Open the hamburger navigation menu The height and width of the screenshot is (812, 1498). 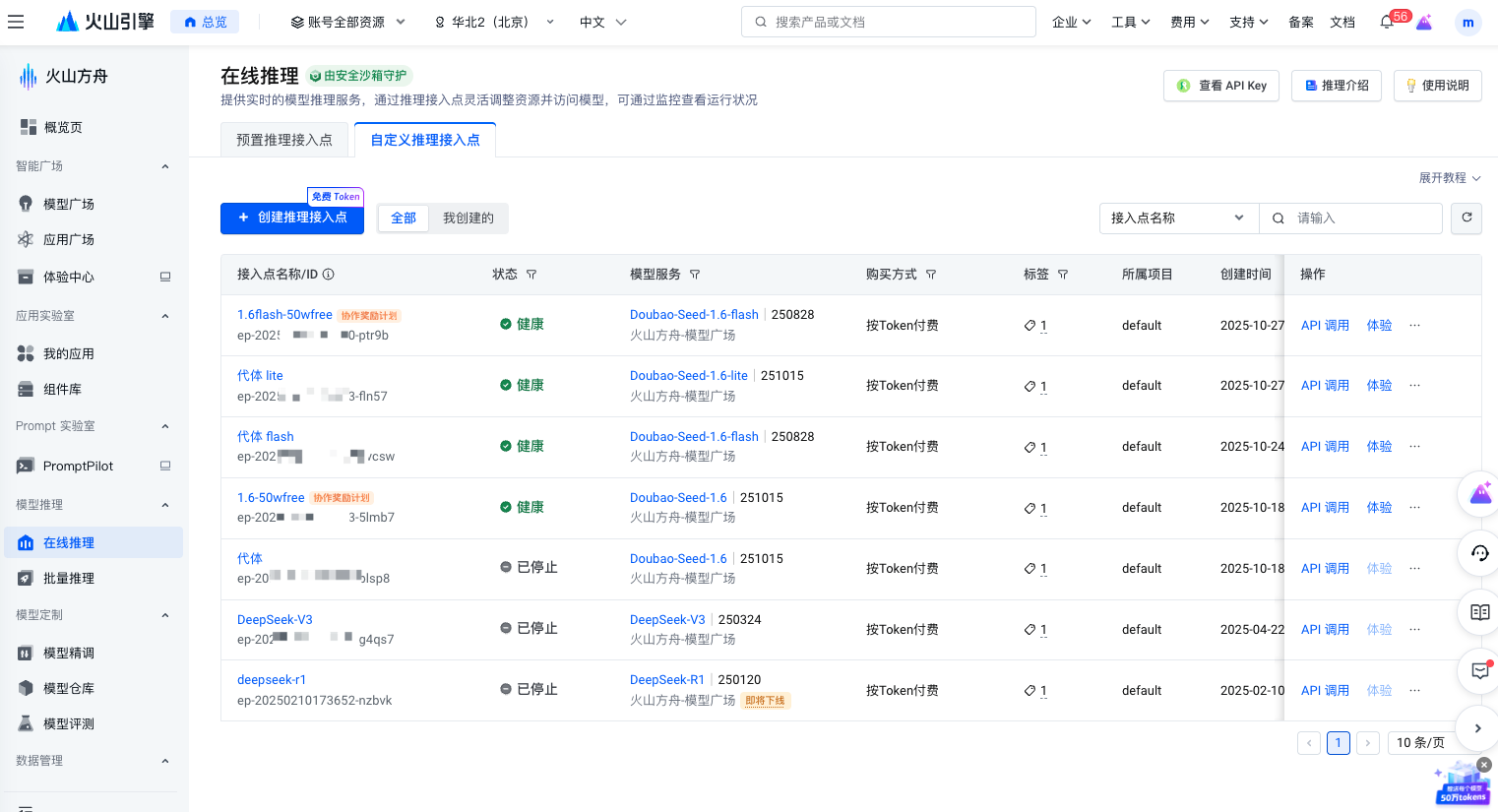(x=16, y=22)
